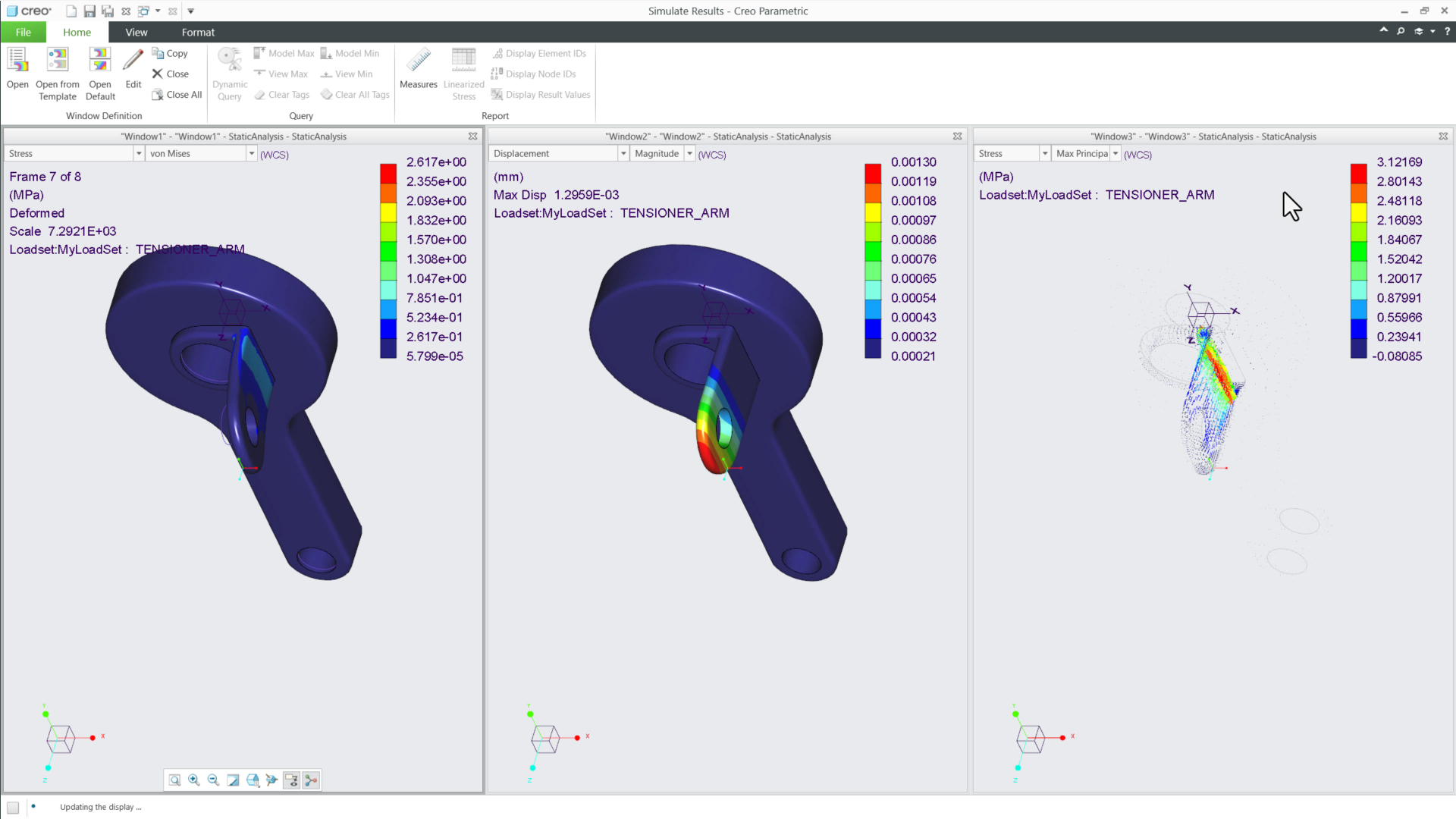This screenshot has height=819, width=1456.
Task: Switch to the View ribbon tab
Action: [136, 32]
